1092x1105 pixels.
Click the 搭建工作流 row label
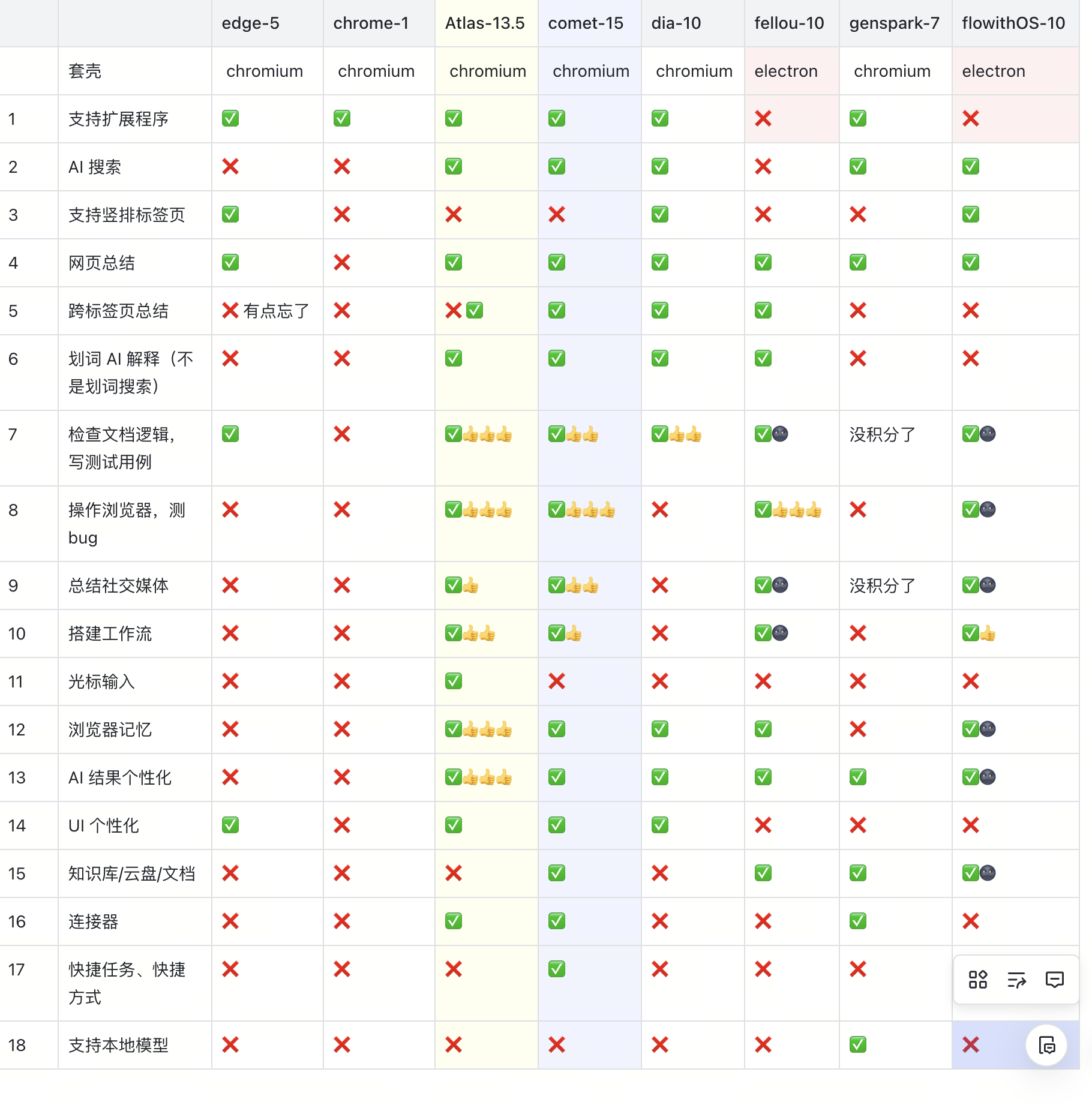(x=110, y=633)
